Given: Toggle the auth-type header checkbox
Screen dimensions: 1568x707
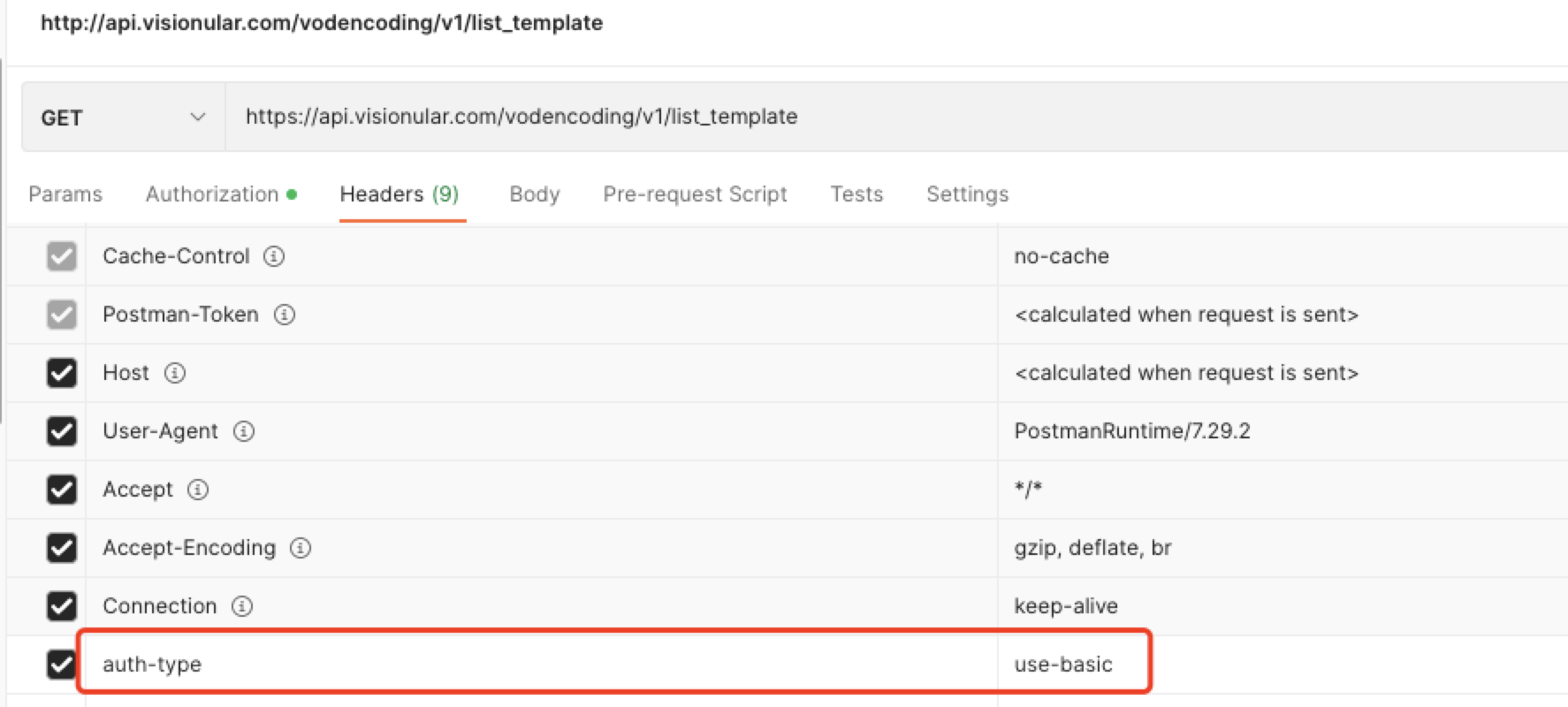Looking at the screenshot, I should 61,664.
